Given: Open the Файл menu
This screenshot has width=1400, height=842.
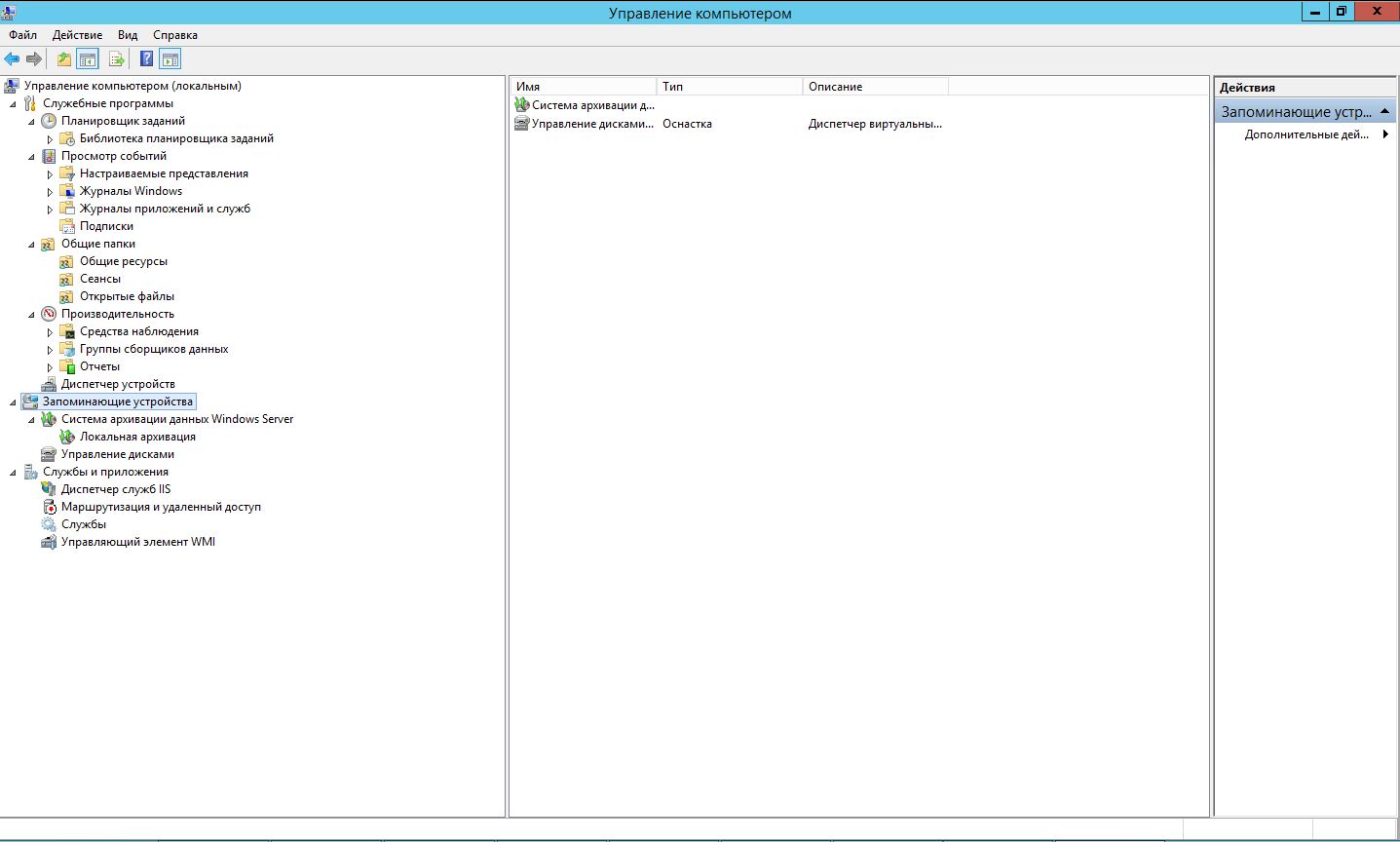Looking at the screenshot, I should click(23, 35).
